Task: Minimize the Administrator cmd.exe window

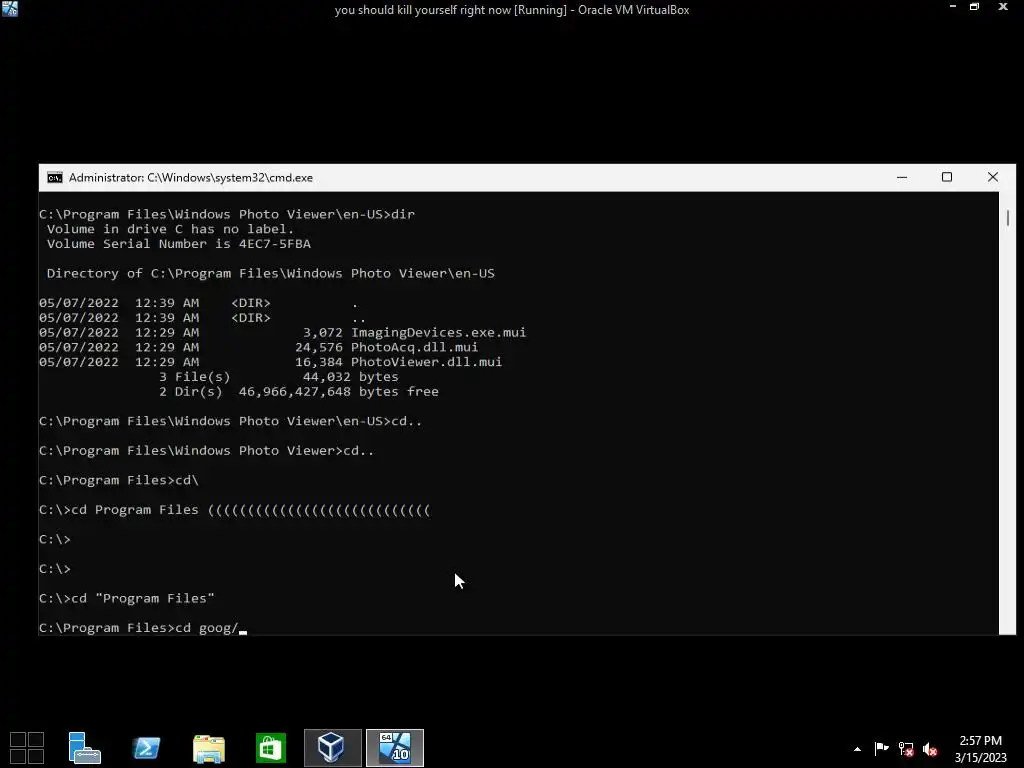Action: [x=902, y=177]
